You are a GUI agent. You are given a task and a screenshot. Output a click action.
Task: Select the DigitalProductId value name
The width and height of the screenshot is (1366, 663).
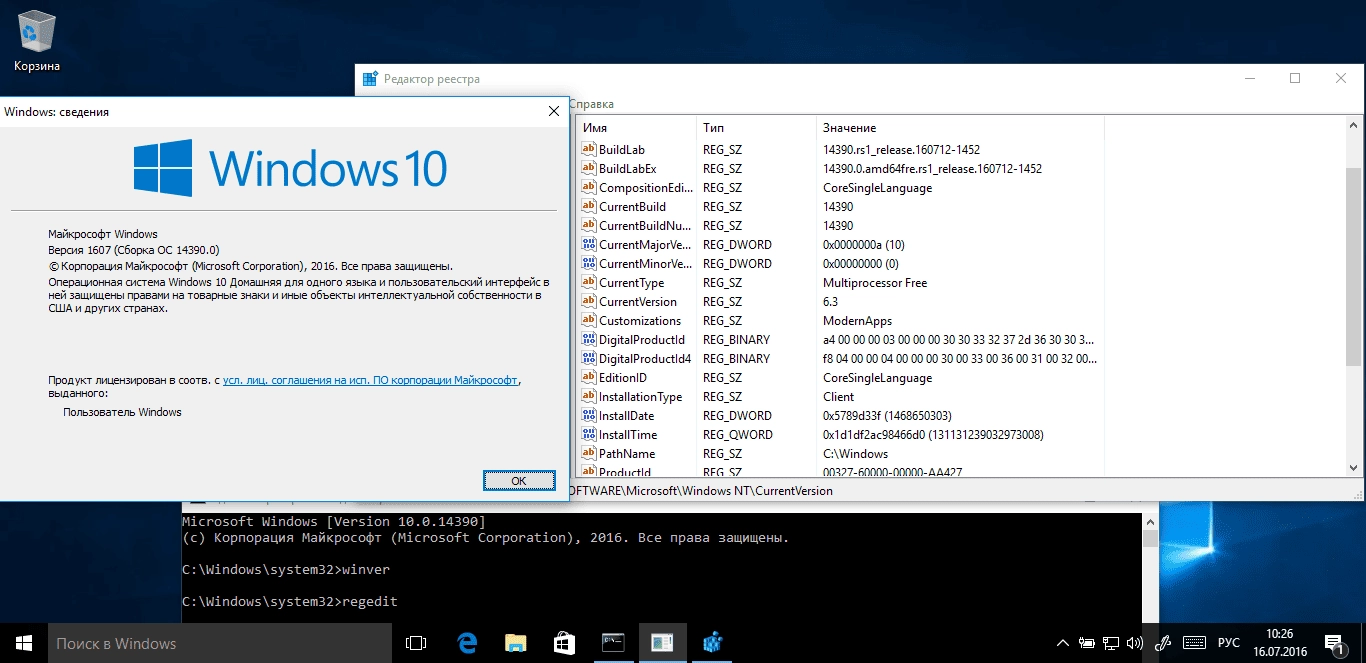tap(642, 340)
